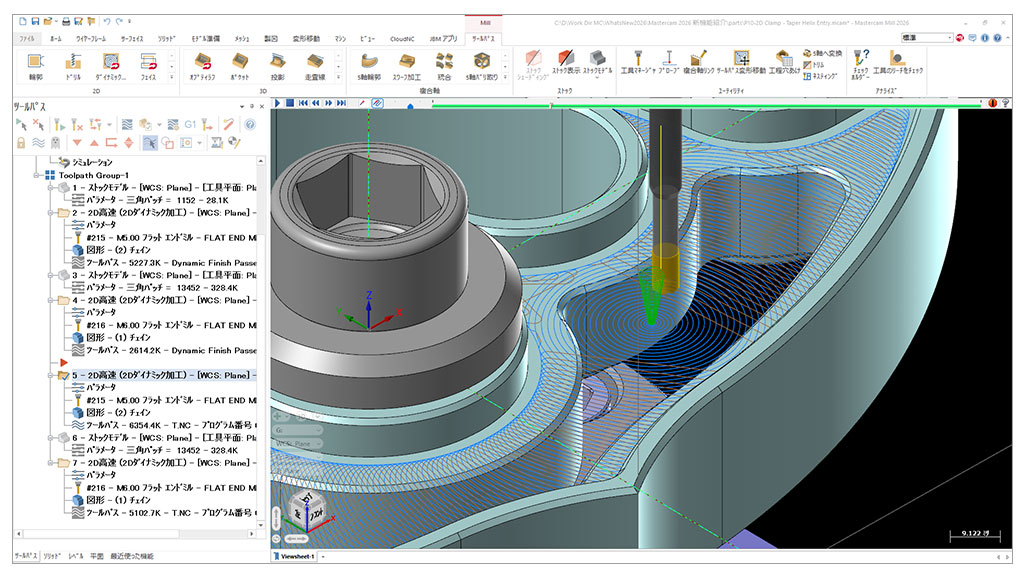
Task: Click the G1 post-process icon in Toolpaths panel
Action: click(189, 124)
